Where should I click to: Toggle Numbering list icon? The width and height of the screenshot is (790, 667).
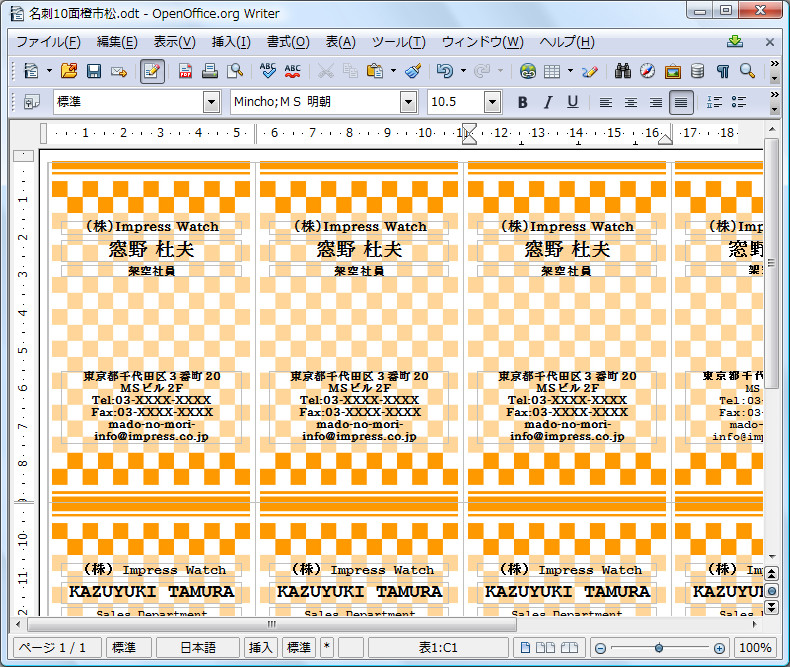(x=714, y=102)
